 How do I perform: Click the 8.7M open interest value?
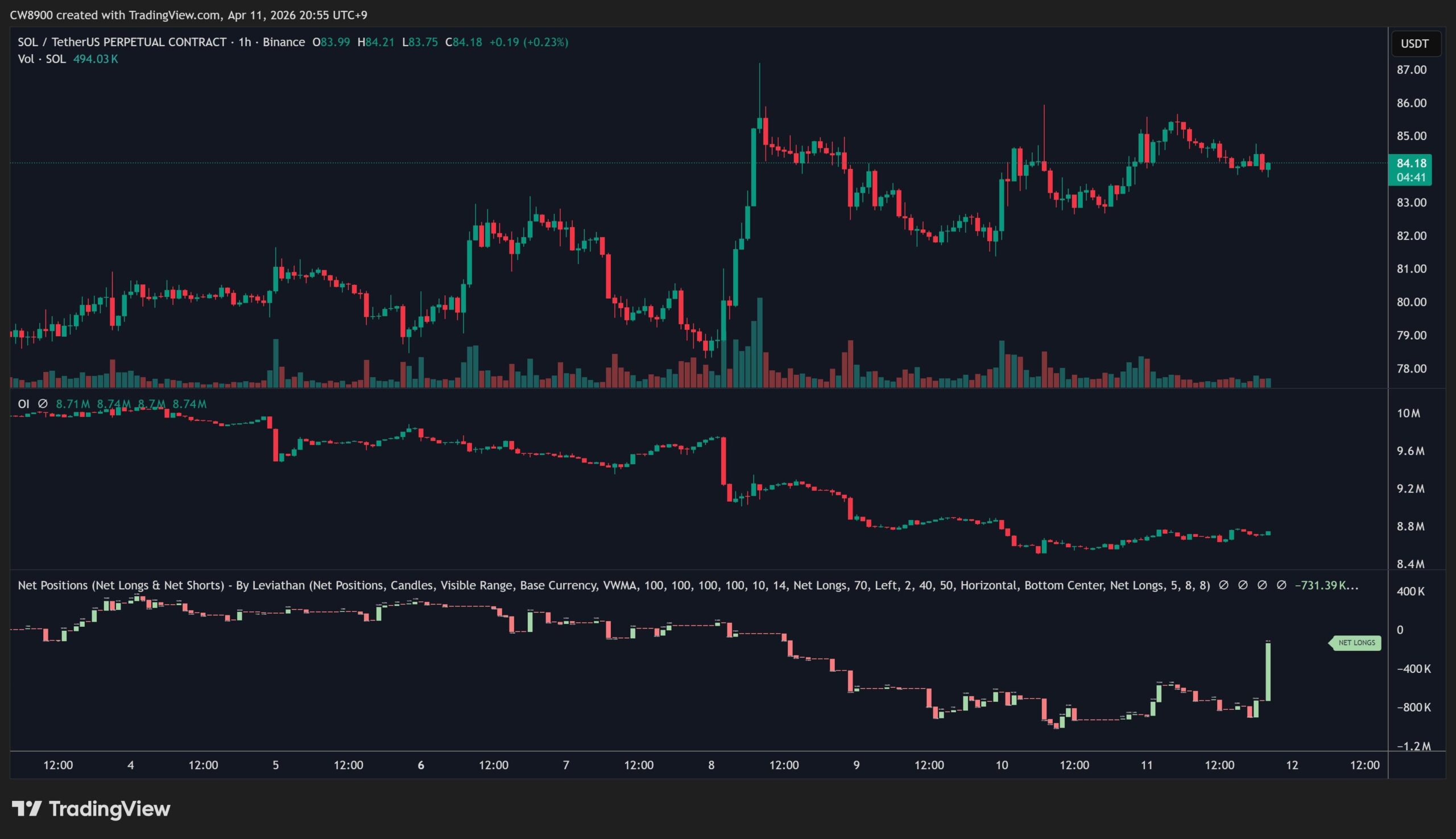coord(151,404)
